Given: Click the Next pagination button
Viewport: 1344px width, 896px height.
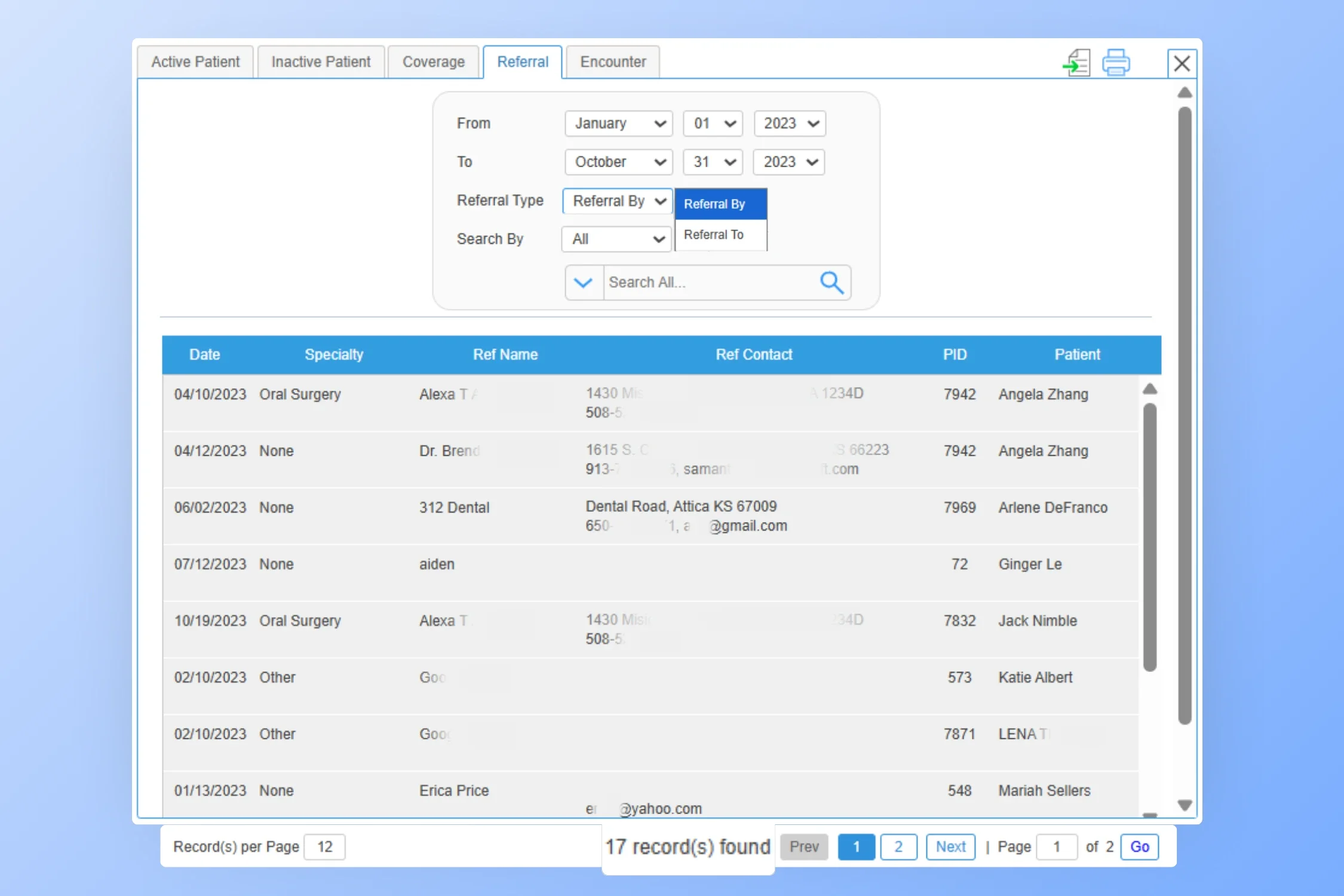Looking at the screenshot, I should click(x=950, y=846).
